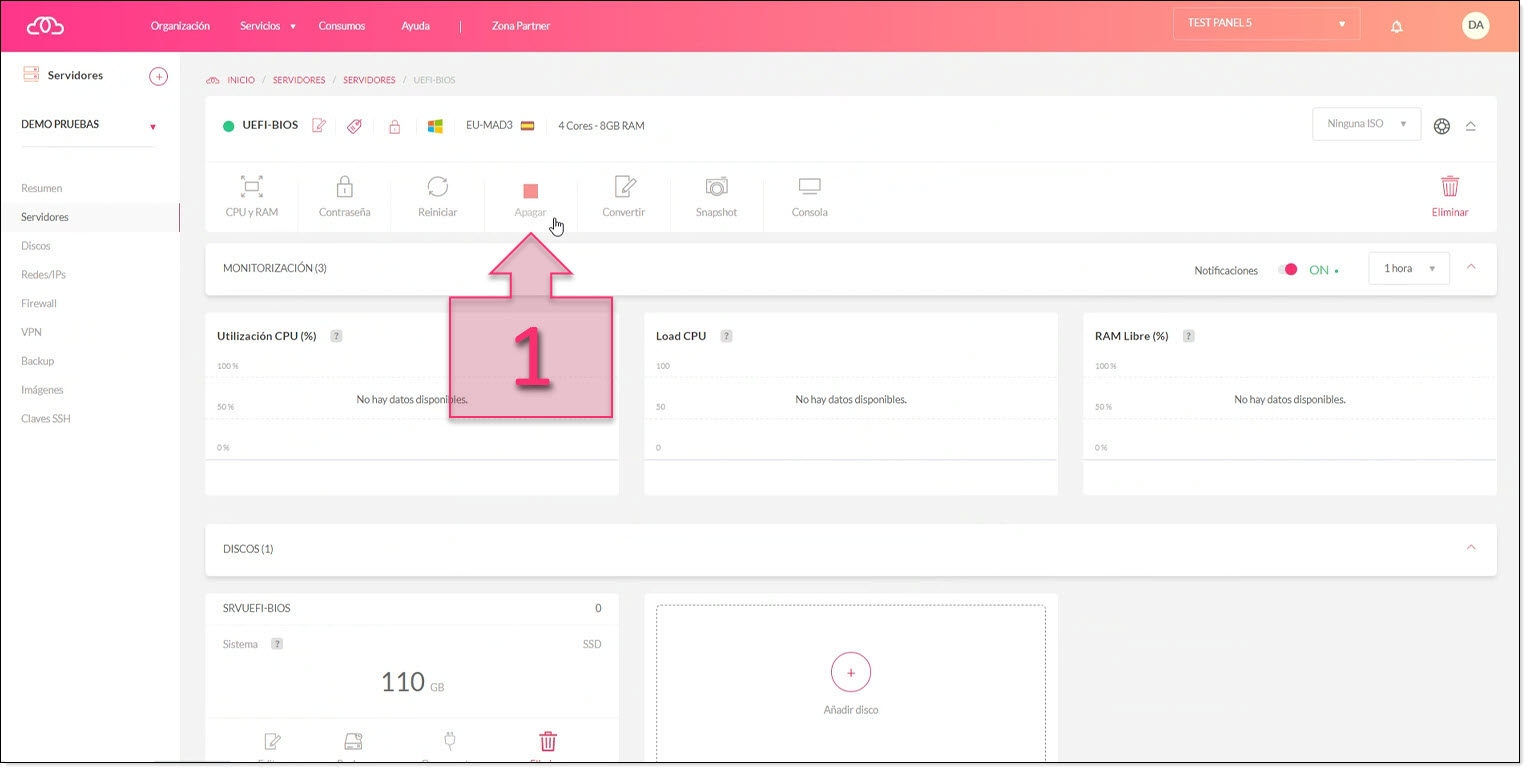Collapse the DISCOS section chevron
This screenshot has width=1528, height=771.
click(1470, 548)
